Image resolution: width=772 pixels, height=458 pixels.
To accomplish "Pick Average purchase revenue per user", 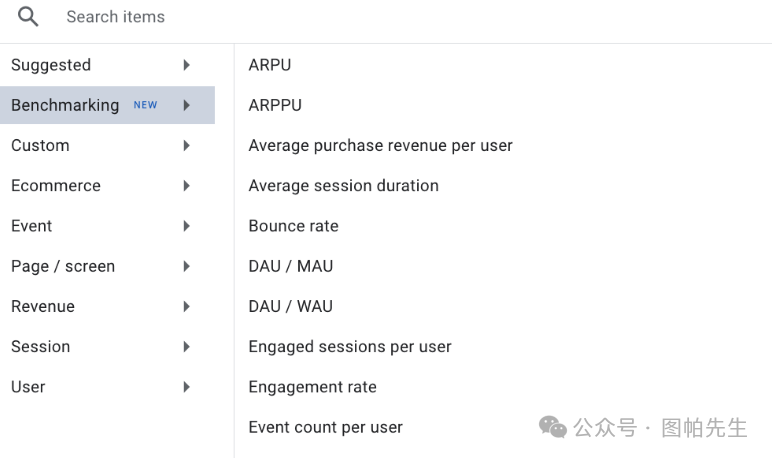I will (x=380, y=145).
